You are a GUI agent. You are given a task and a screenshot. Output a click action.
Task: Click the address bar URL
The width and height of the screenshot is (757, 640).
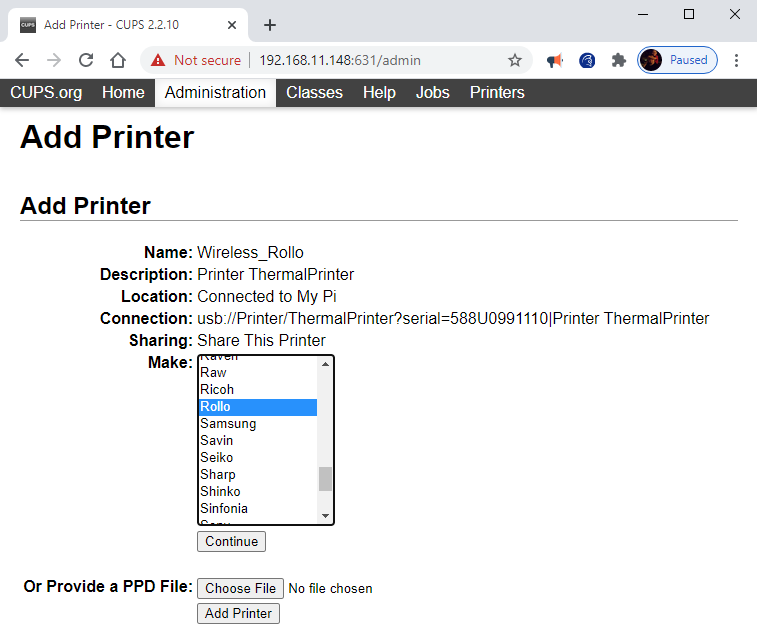pyautogui.click(x=340, y=60)
